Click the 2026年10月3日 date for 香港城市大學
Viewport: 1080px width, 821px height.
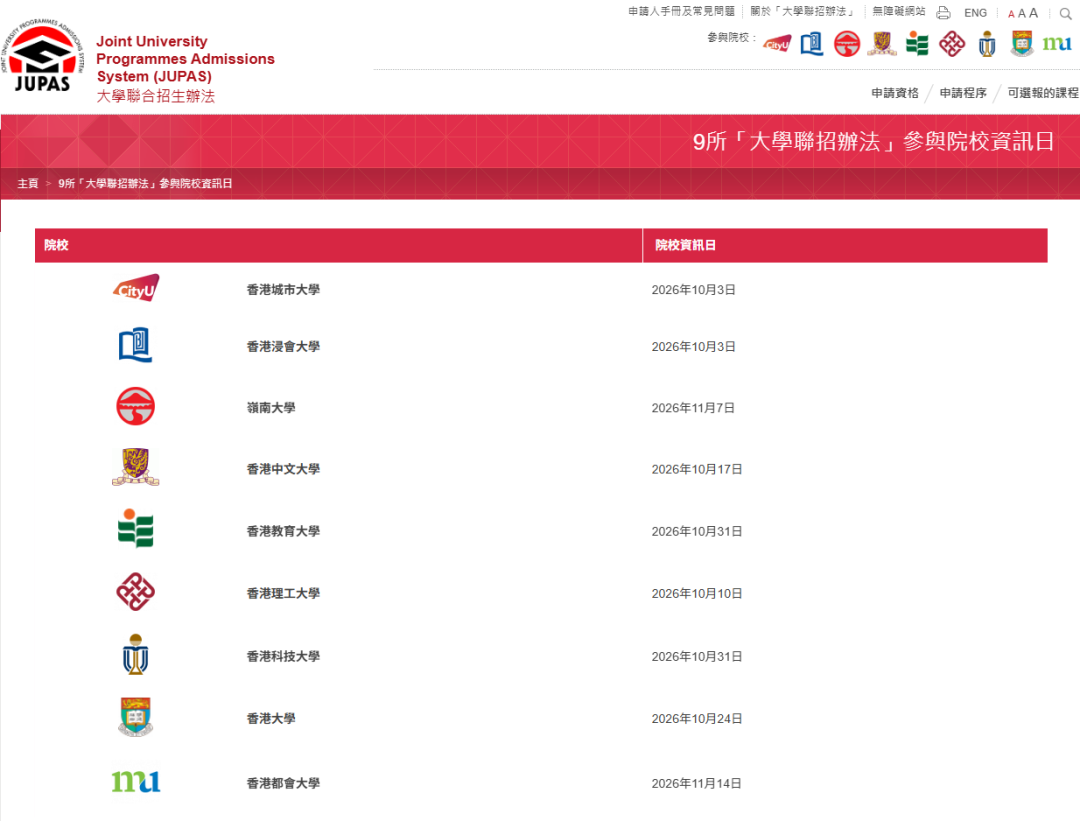coord(693,290)
